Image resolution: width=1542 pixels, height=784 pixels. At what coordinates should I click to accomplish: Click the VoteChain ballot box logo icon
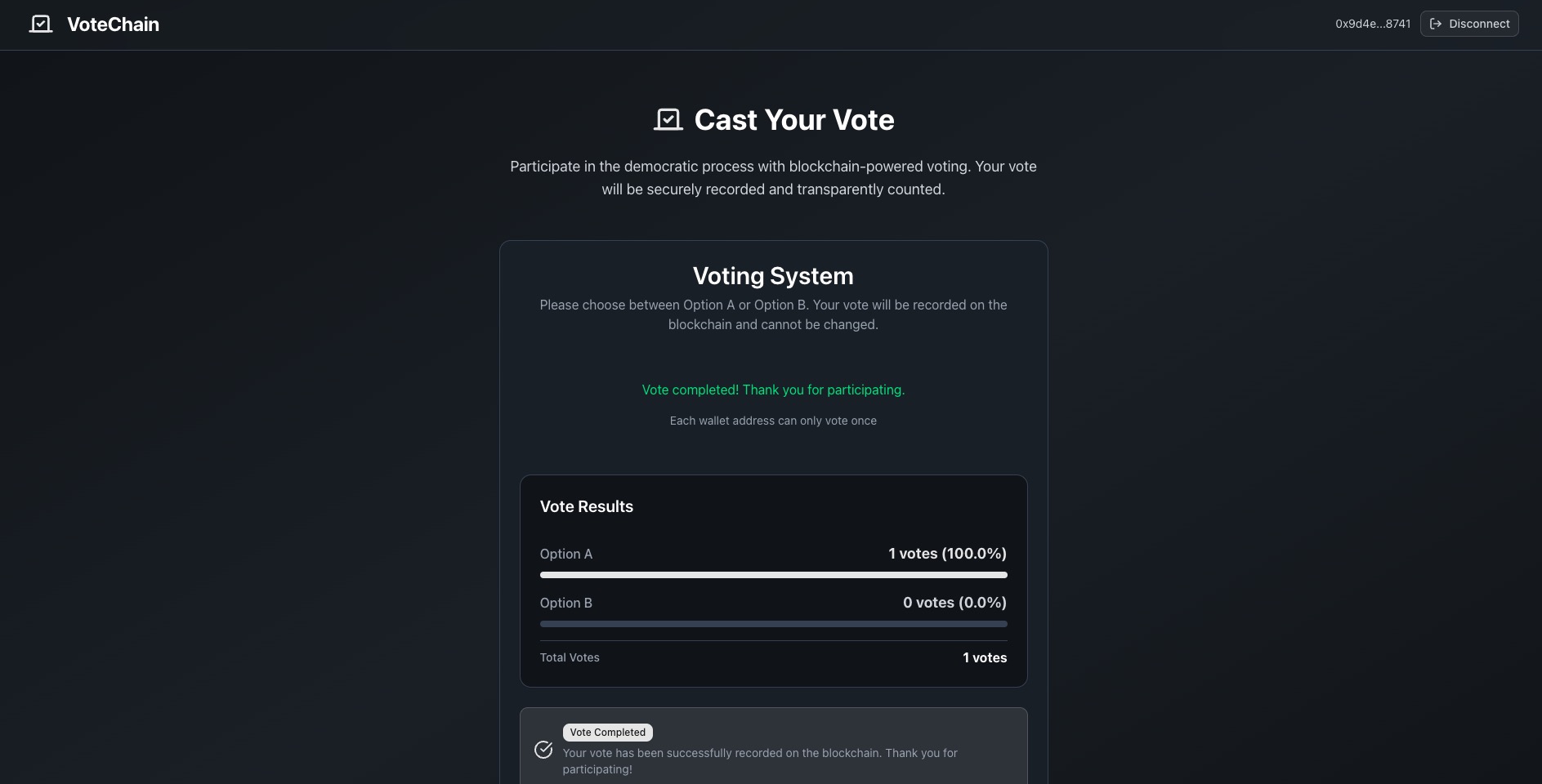click(41, 24)
